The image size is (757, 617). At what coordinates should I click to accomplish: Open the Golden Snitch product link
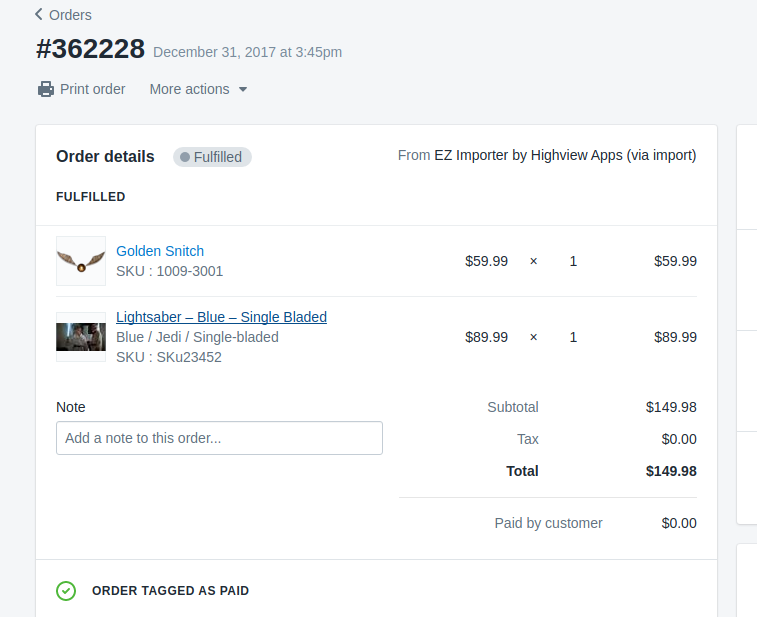[x=160, y=251]
